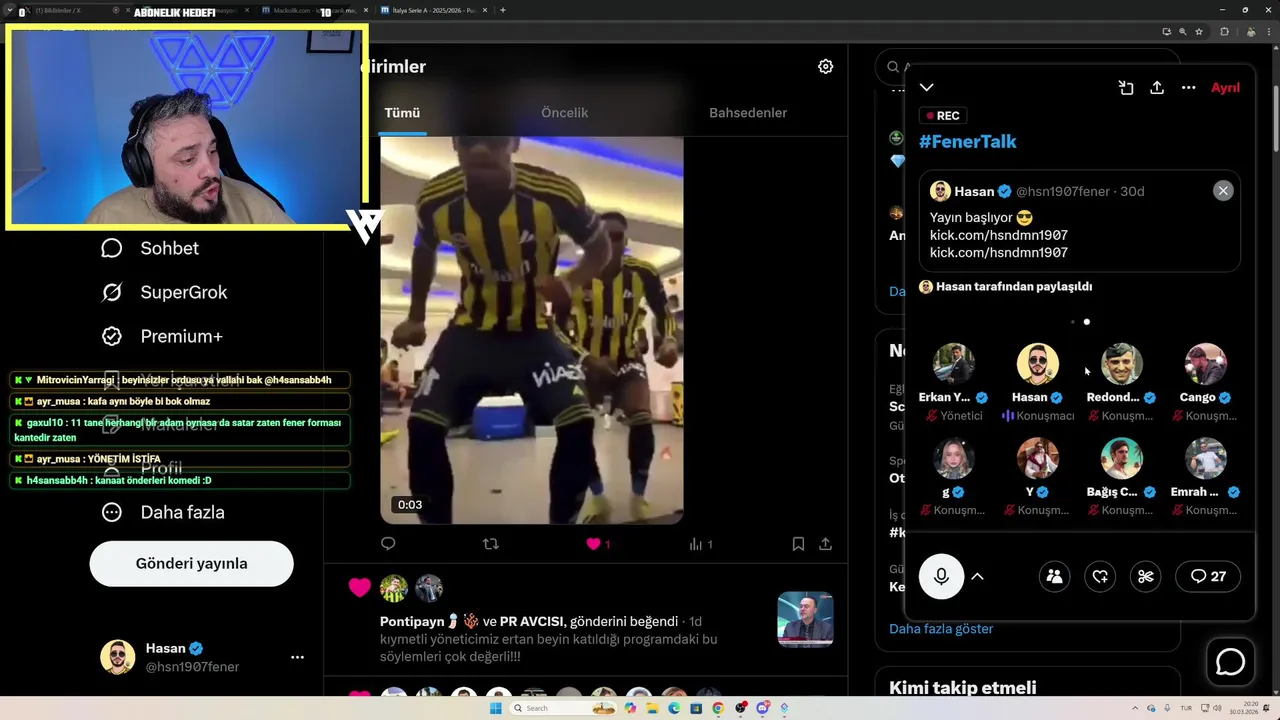Open Bağış C. speaker avatar
Image resolution: width=1280 pixels, height=720 pixels.
tap(1121, 459)
